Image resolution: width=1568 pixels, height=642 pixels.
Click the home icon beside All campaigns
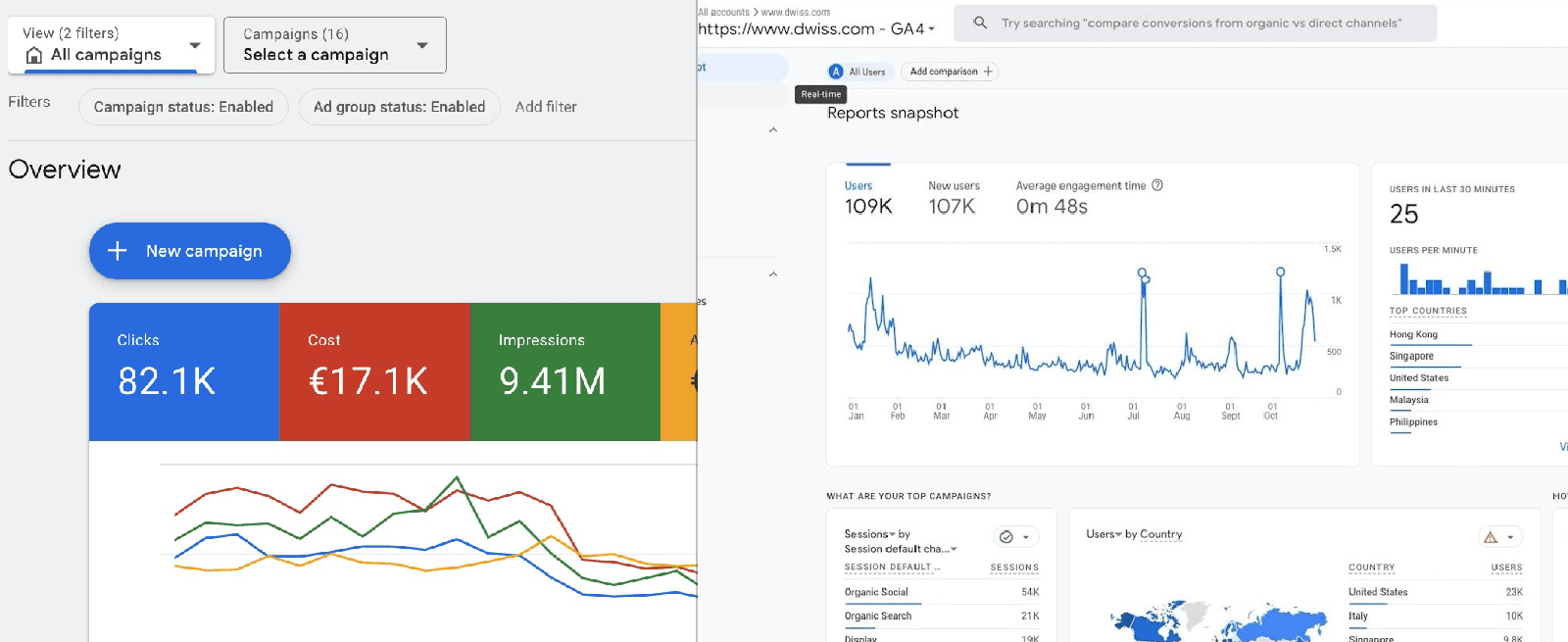(34, 55)
